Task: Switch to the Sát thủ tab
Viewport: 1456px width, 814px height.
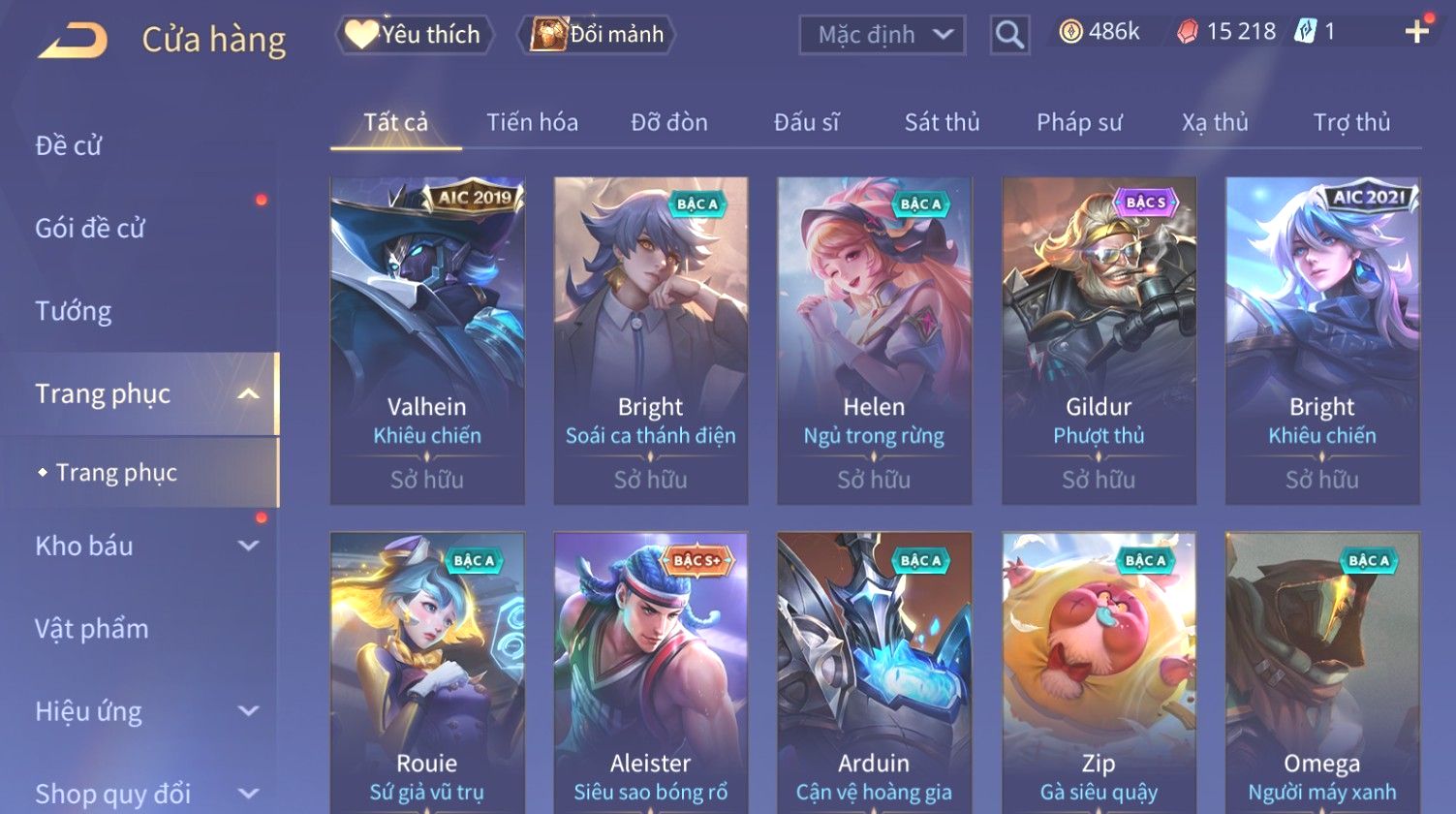Action: click(942, 122)
